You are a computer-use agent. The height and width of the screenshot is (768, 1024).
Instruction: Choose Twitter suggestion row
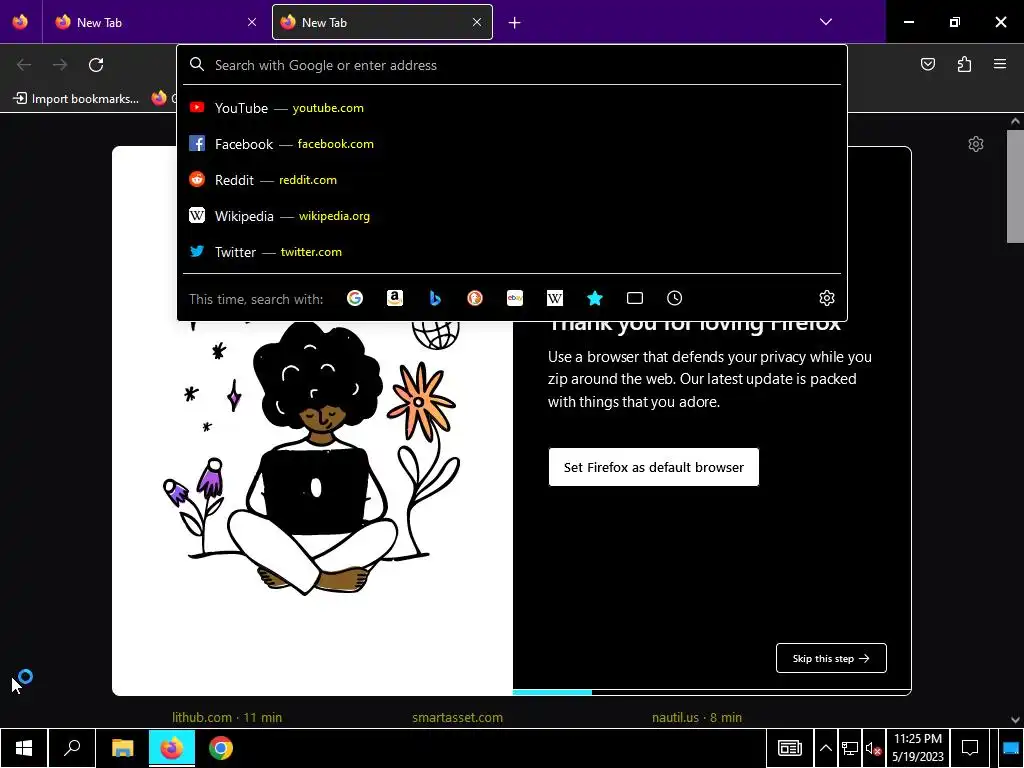[x=512, y=251]
